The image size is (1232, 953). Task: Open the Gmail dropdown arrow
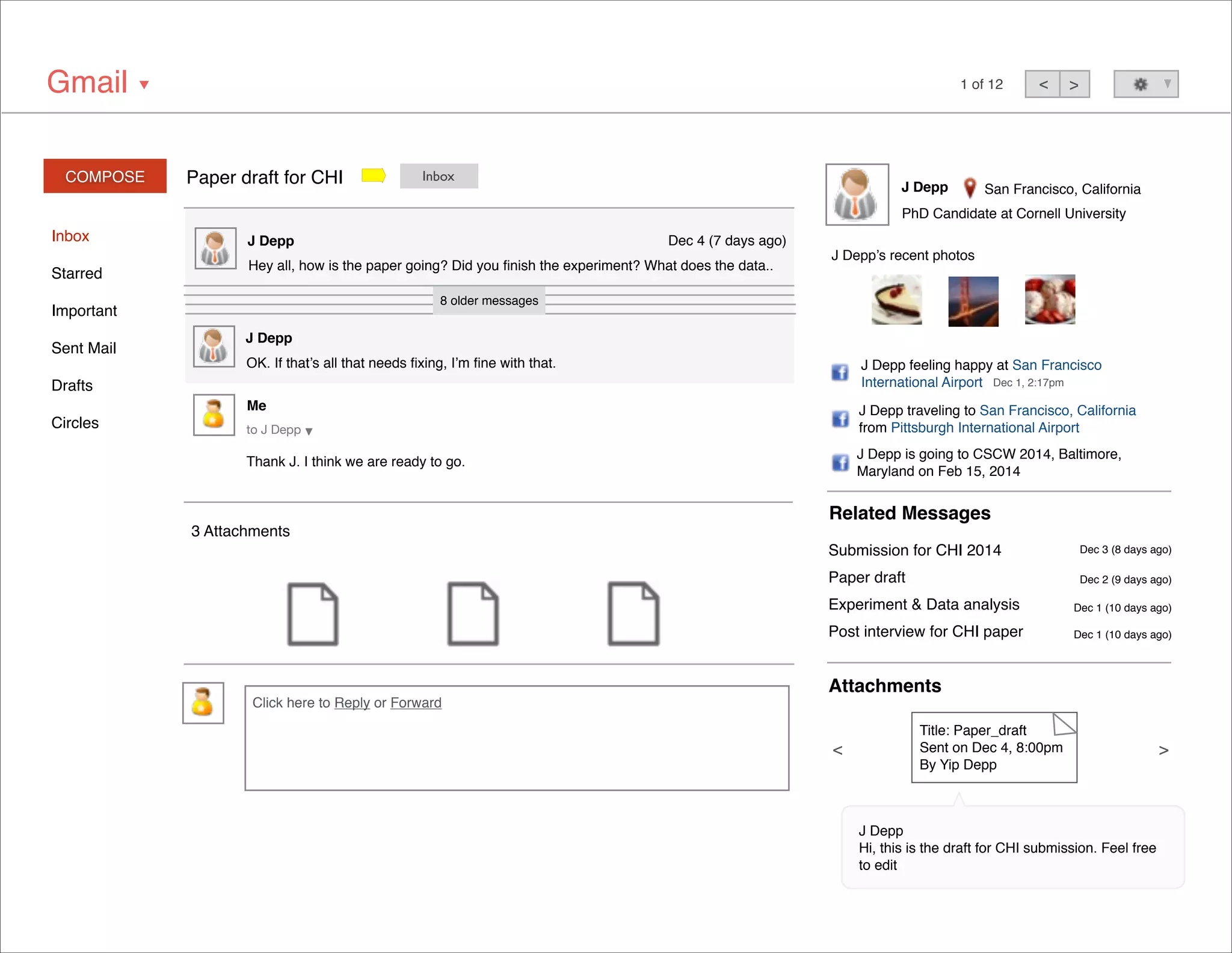[x=144, y=85]
